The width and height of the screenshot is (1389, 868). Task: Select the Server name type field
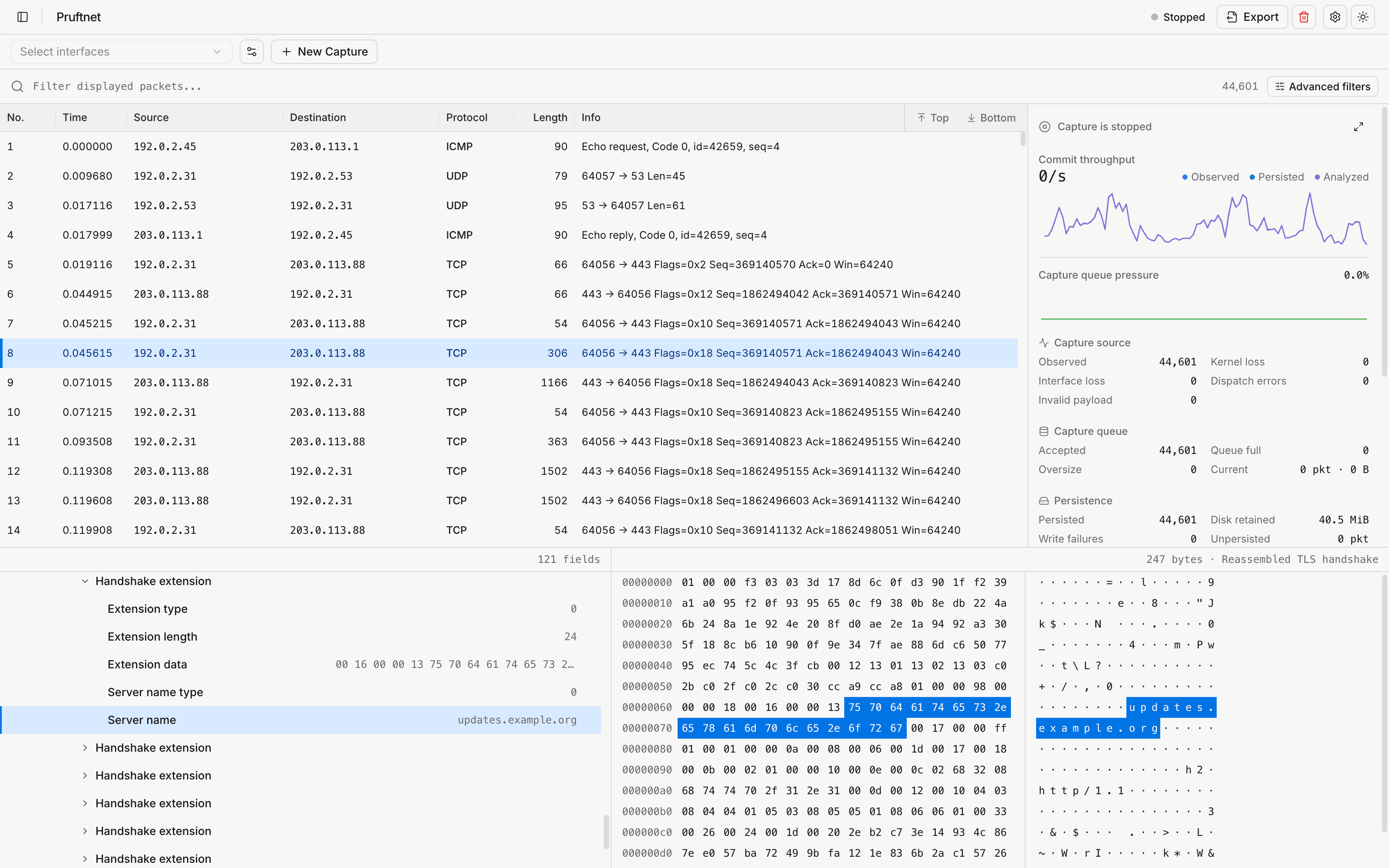[301, 692]
